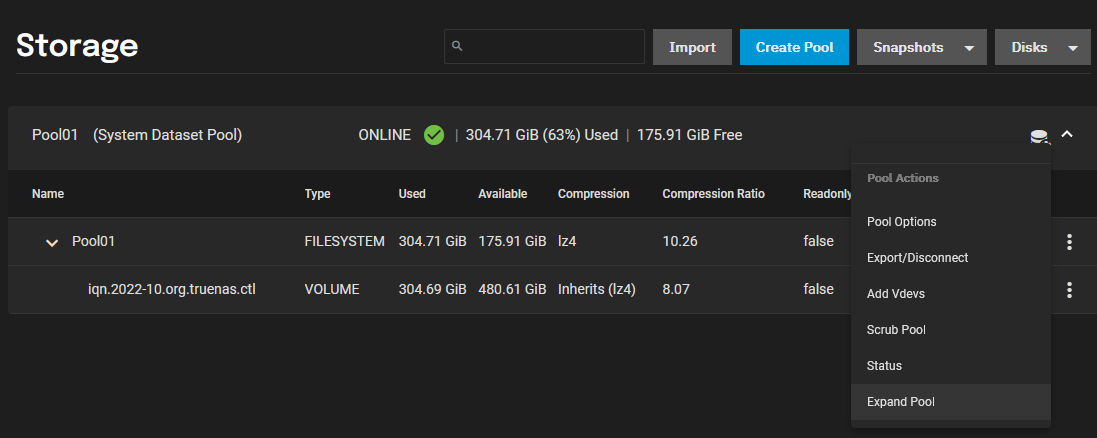Click the Name column header
The height and width of the screenshot is (438, 1097).
[x=48, y=194]
